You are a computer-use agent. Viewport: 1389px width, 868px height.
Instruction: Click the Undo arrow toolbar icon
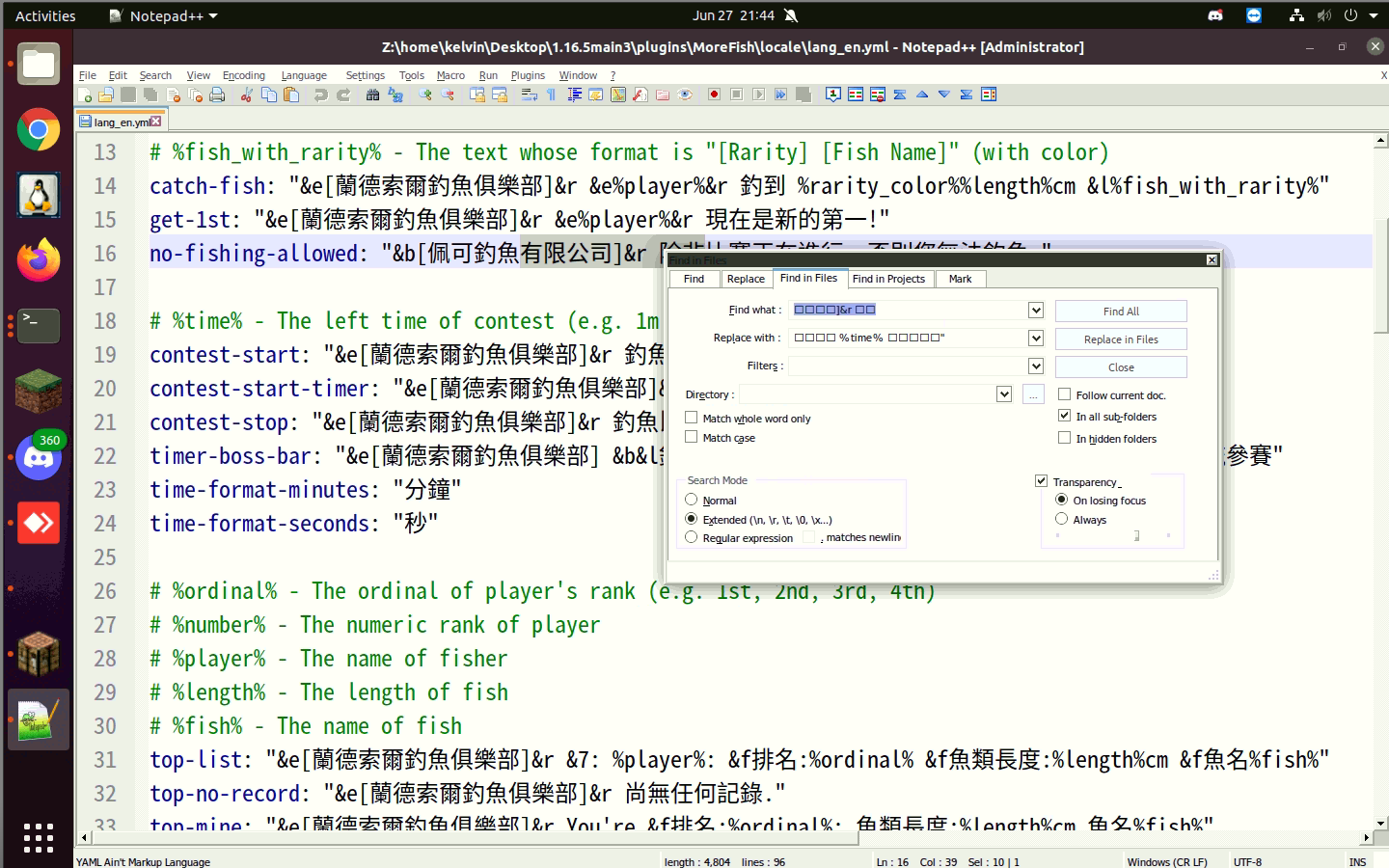pos(321,95)
